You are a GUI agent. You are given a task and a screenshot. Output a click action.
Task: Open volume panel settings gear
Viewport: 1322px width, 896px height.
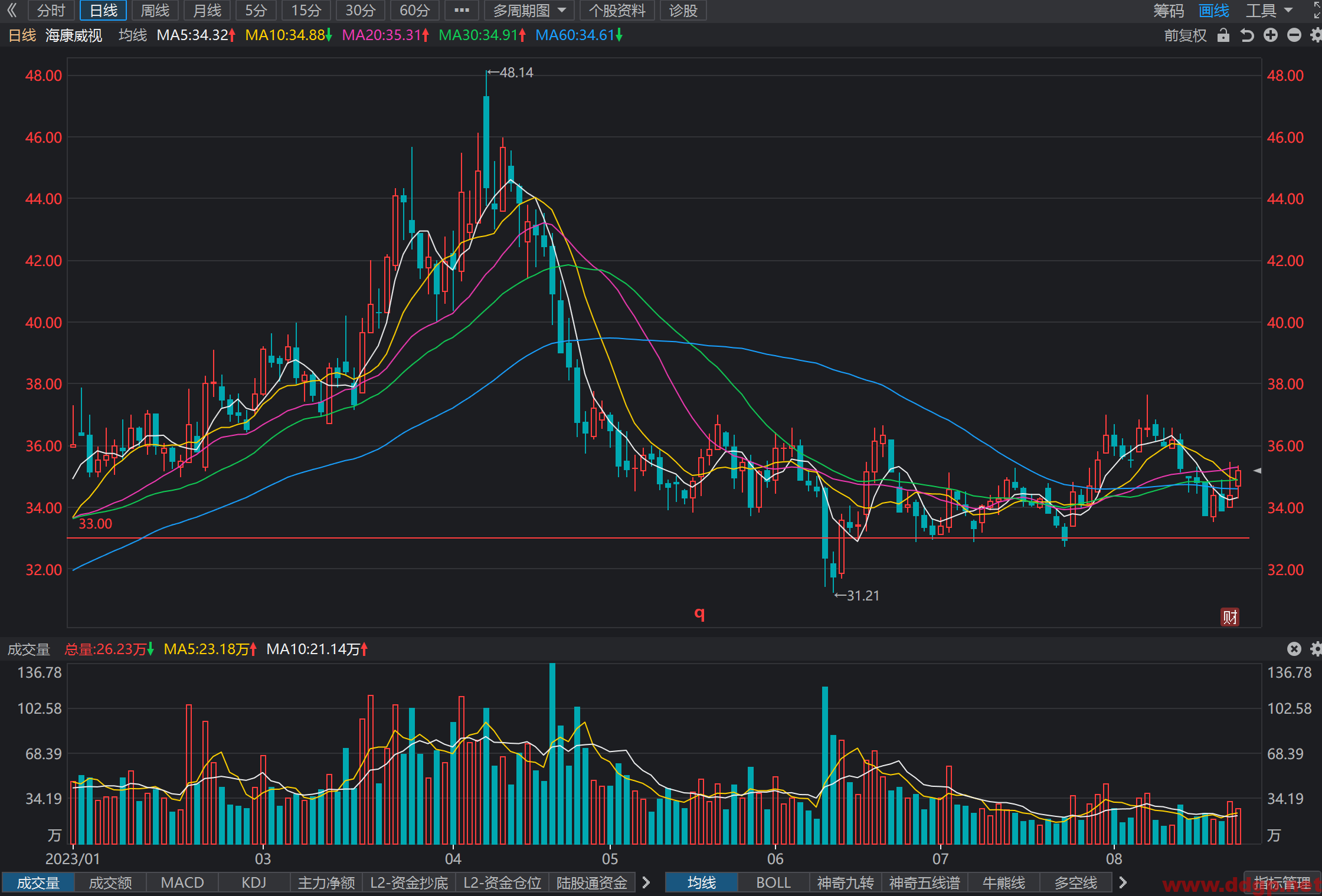click(1316, 649)
